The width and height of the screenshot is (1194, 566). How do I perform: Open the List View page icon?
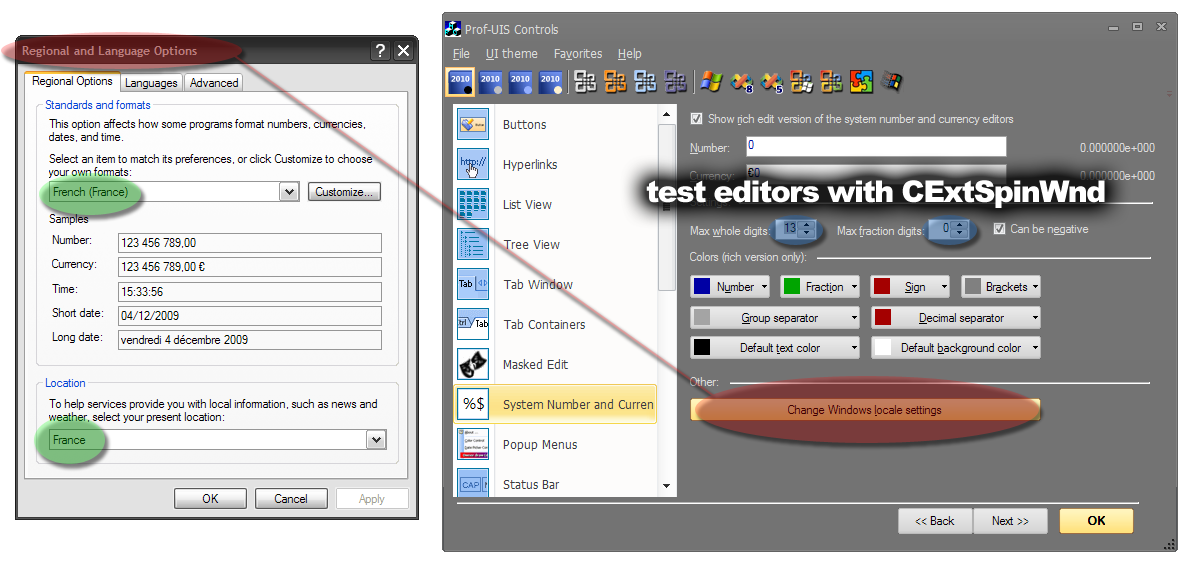[473, 204]
